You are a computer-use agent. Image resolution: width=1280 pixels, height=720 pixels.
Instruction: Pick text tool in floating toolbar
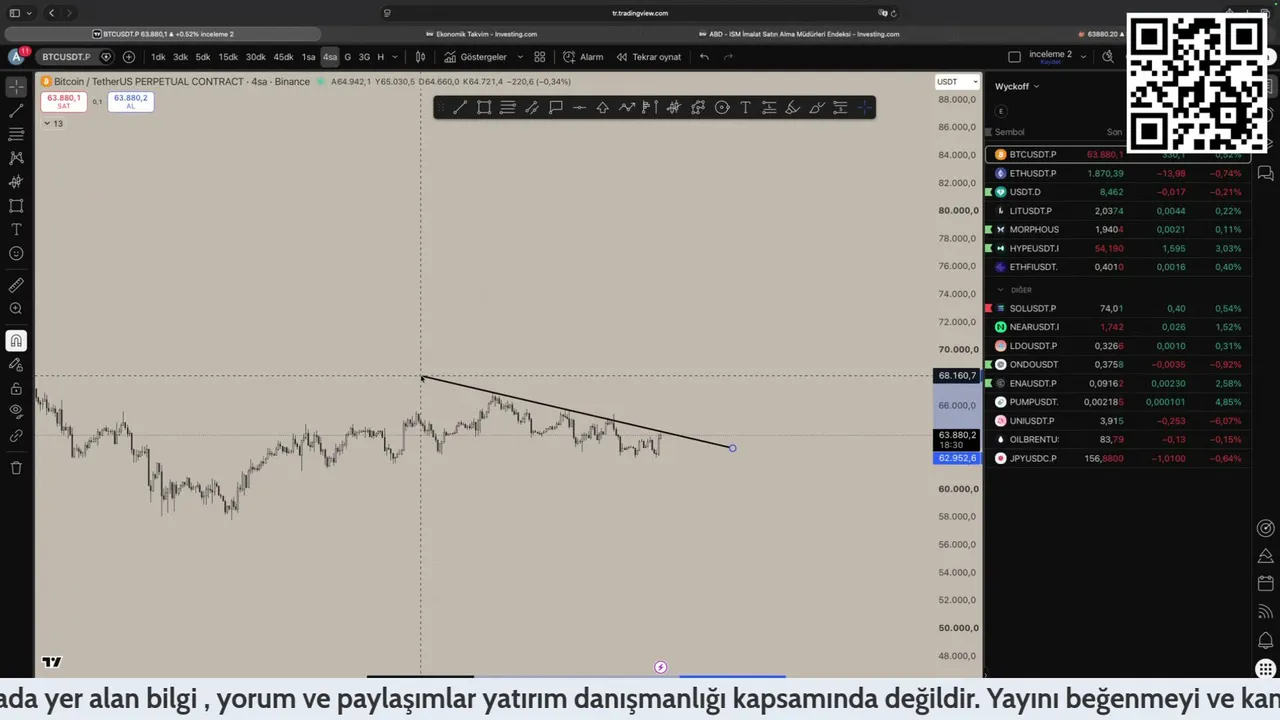(745, 108)
